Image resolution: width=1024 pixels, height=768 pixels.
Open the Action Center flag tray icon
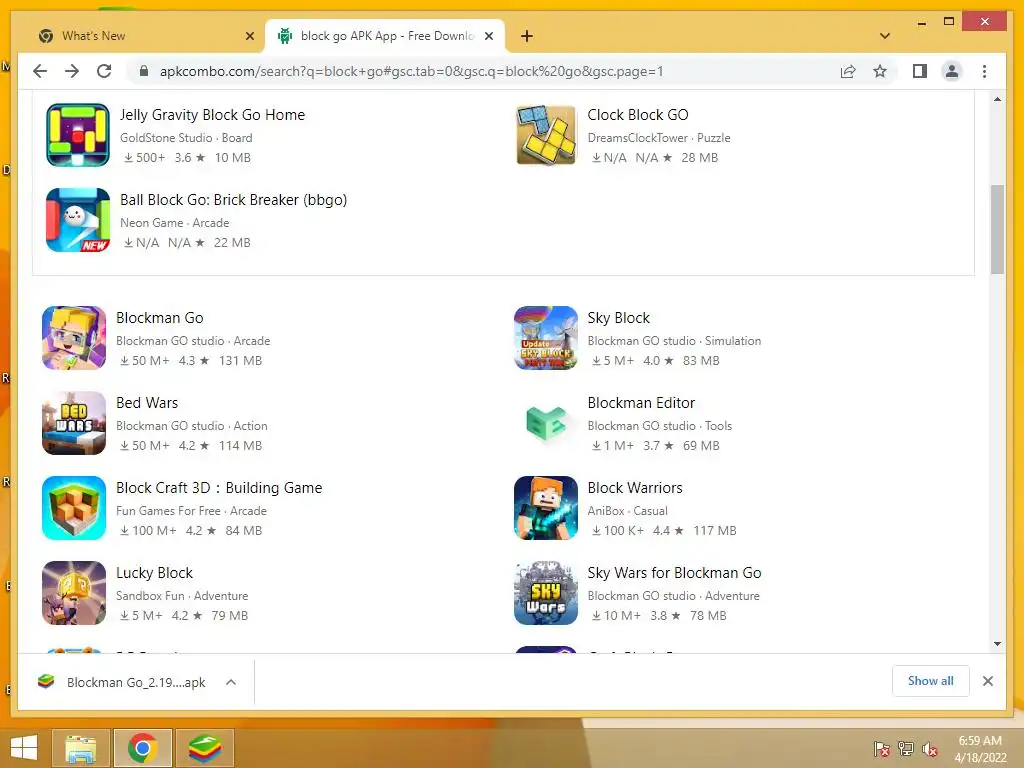tap(882, 749)
